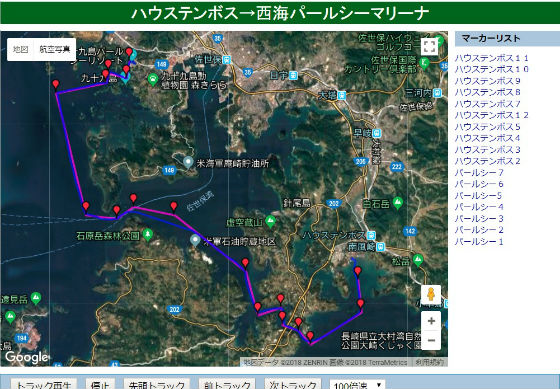Screen dimensions: 560x389
Task: Click the 早岐 station icon
Action: [x=377, y=134]
